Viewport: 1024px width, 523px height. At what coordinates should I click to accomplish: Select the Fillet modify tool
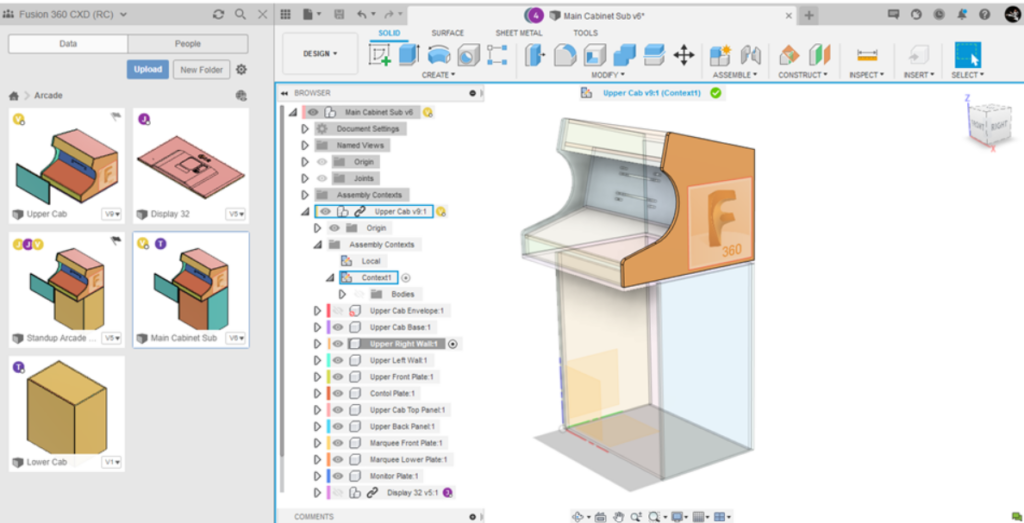point(564,55)
